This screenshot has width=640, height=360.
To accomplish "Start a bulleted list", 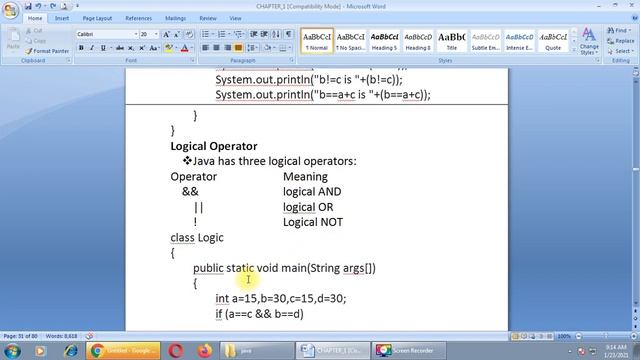I will (205, 34).
